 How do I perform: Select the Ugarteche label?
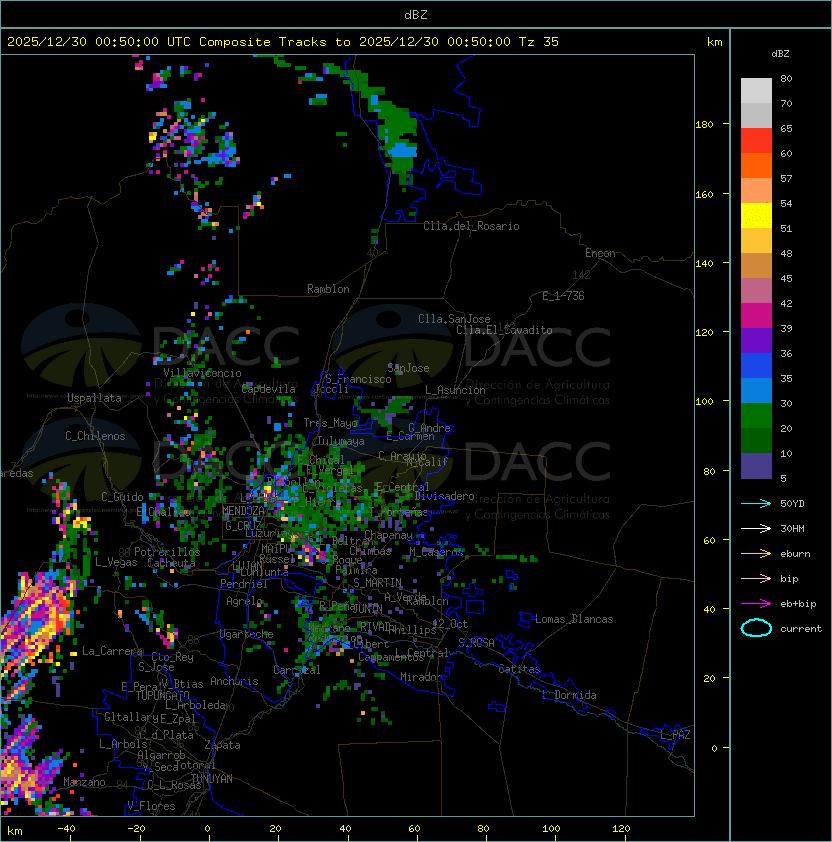point(247,634)
